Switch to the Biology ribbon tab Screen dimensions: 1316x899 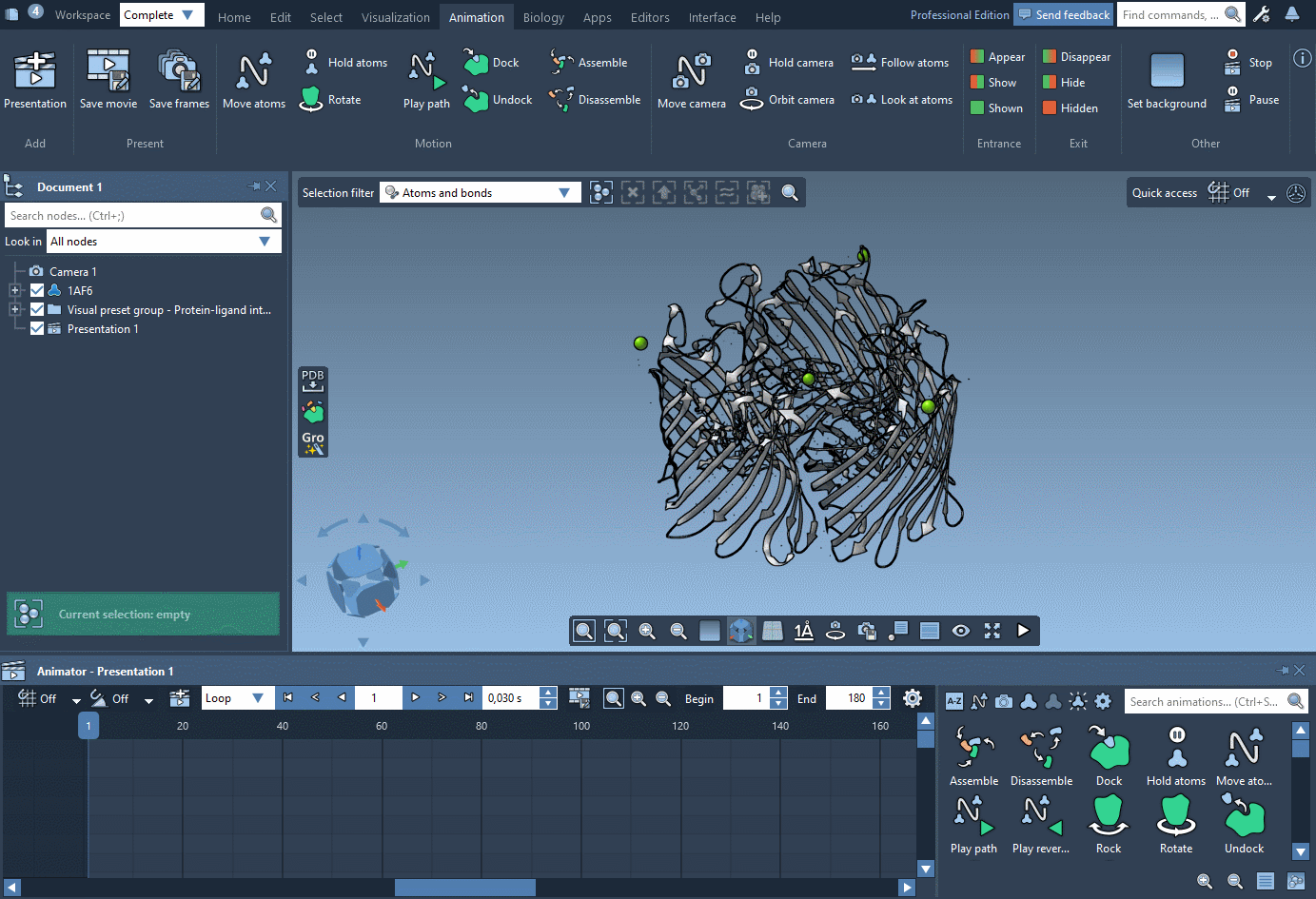(x=543, y=17)
